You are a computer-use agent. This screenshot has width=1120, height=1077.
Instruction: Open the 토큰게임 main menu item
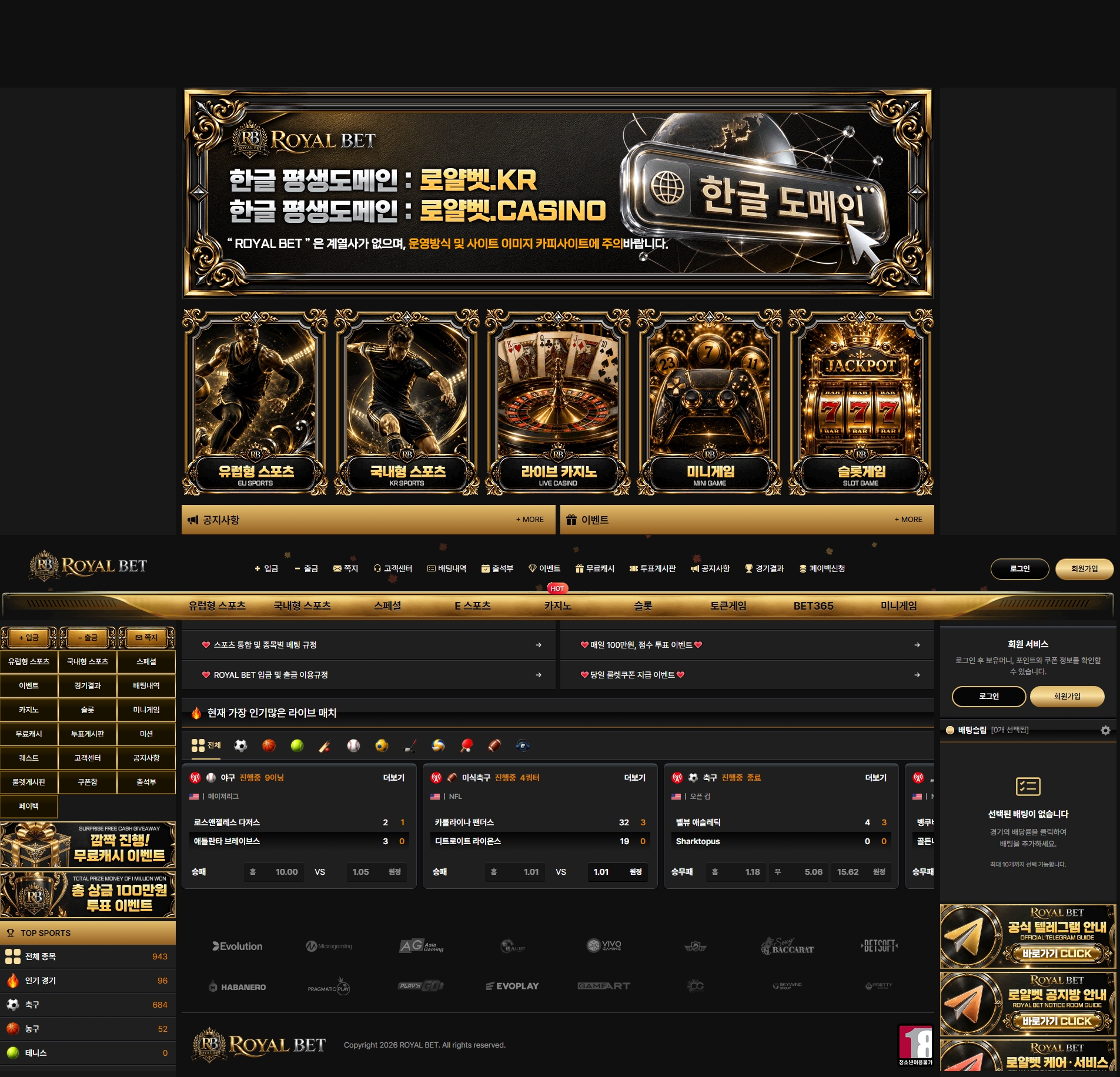728,606
